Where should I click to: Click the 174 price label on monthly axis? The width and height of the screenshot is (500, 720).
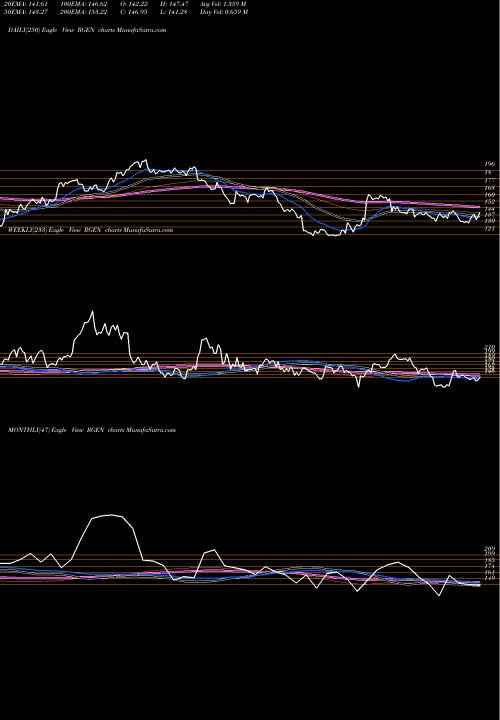pyautogui.click(x=489, y=567)
